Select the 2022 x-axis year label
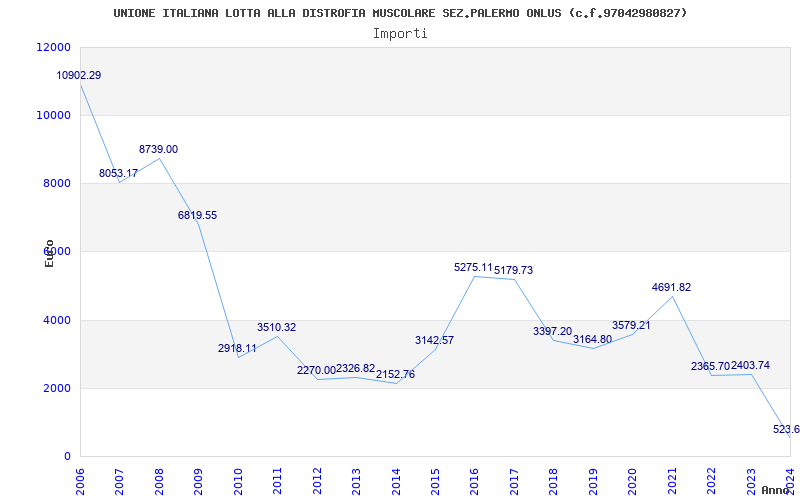This screenshot has width=800, height=500. click(712, 481)
